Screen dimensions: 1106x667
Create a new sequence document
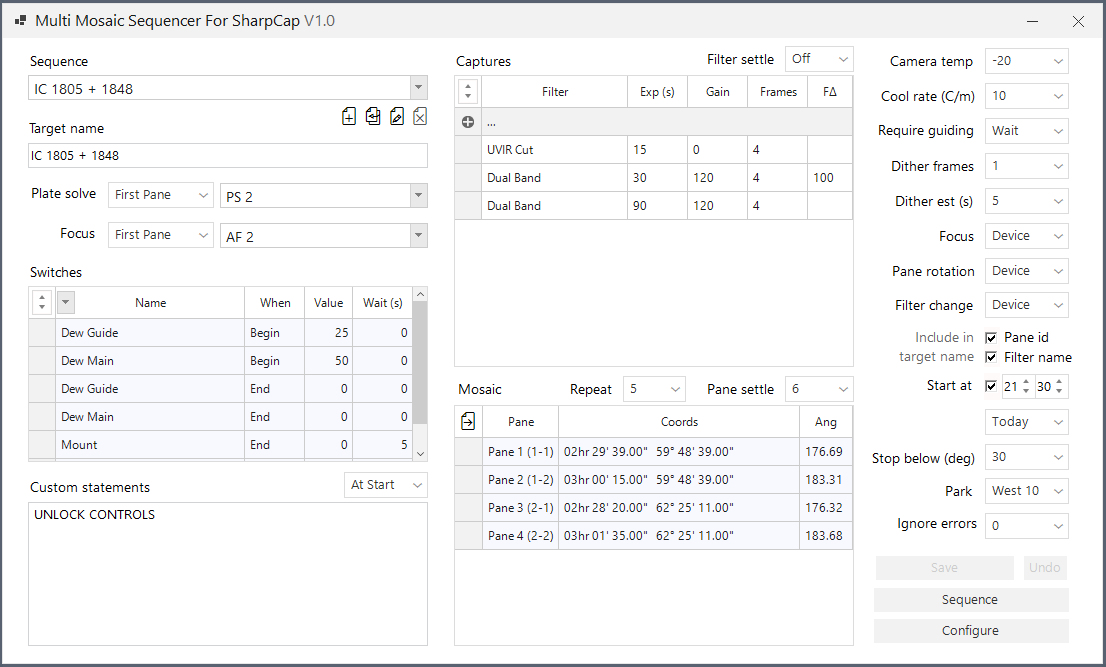coord(349,116)
